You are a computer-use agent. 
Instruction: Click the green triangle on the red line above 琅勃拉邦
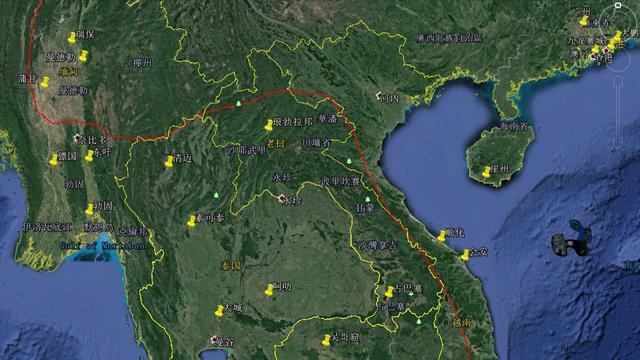[x=239, y=104]
